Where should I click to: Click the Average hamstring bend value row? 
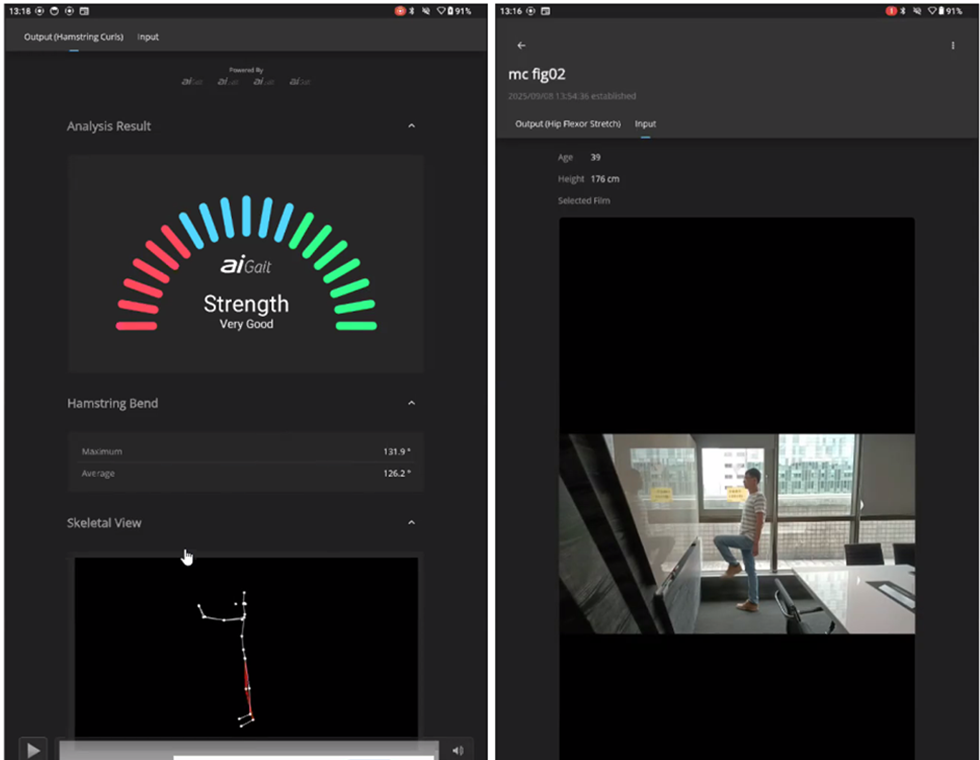(246, 474)
